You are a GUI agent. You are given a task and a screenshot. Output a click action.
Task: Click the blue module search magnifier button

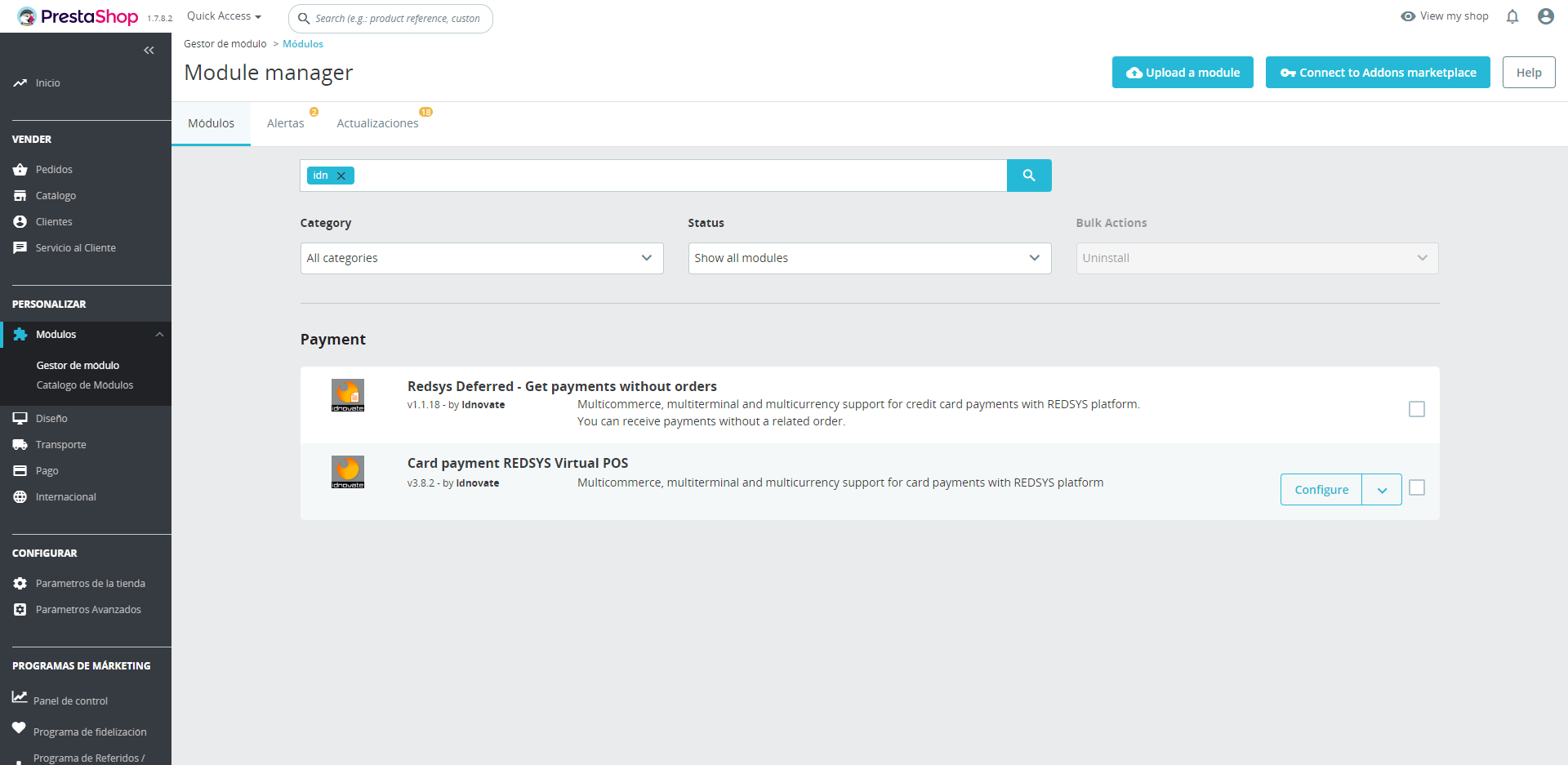tap(1029, 176)
